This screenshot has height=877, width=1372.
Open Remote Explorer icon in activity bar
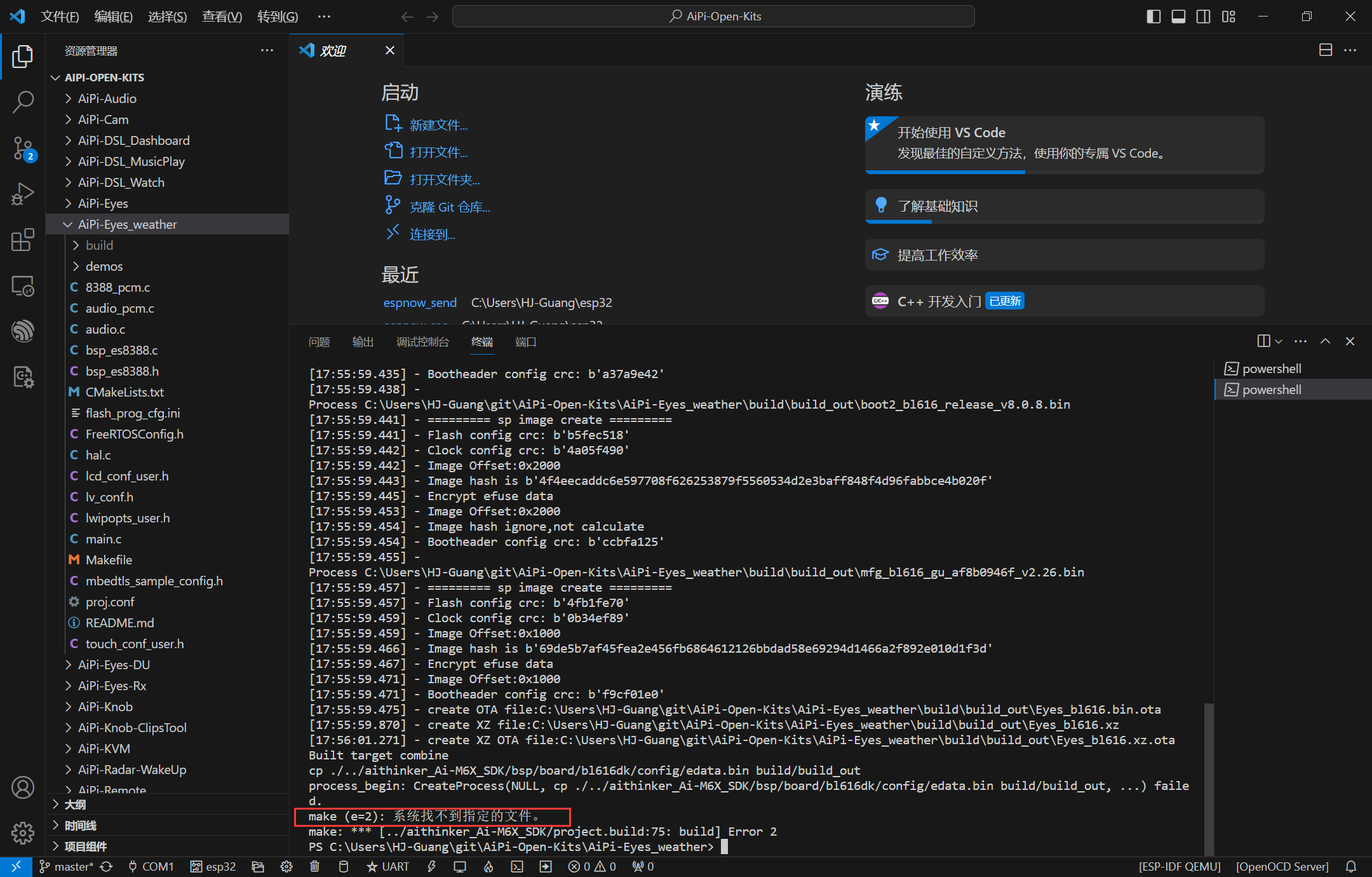pos(23,286)
